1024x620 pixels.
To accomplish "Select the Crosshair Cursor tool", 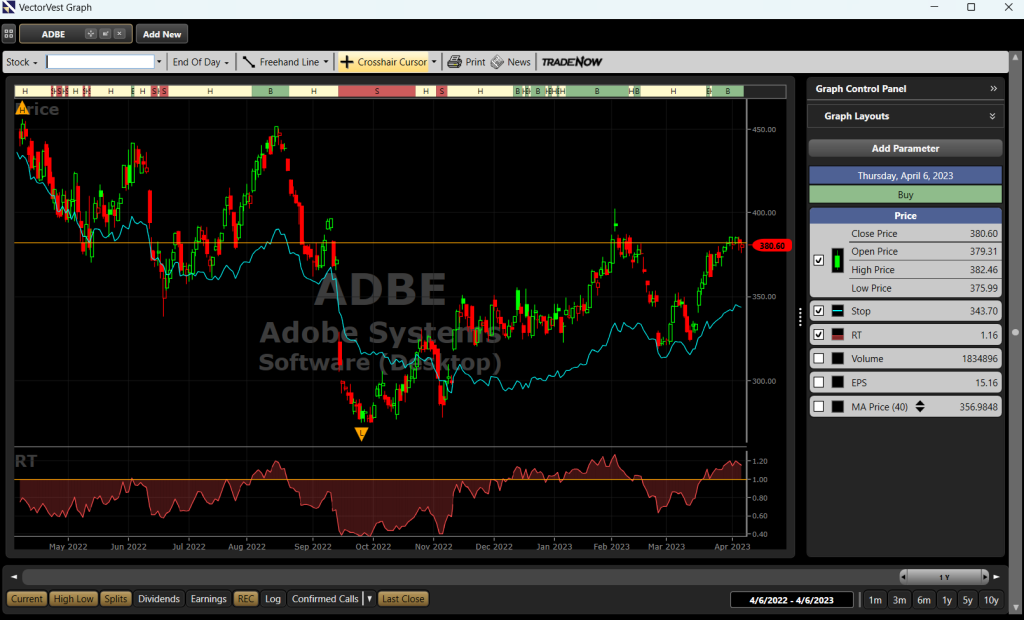I will (384, 62).
